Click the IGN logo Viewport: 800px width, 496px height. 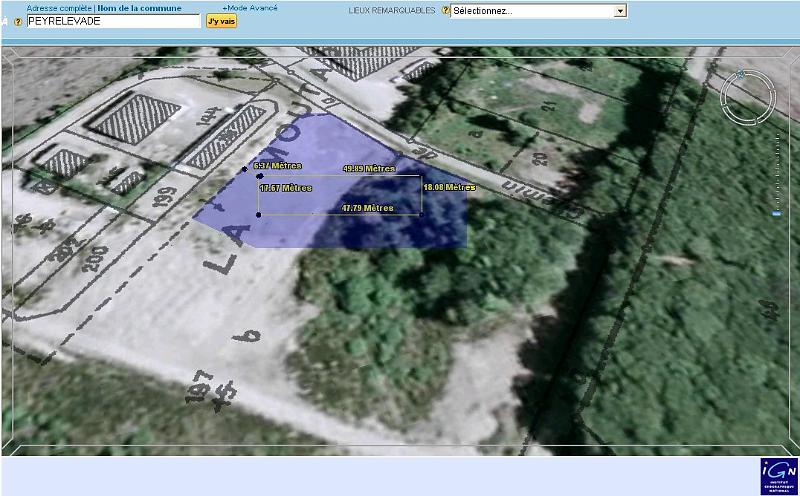(x=779, y=476)
